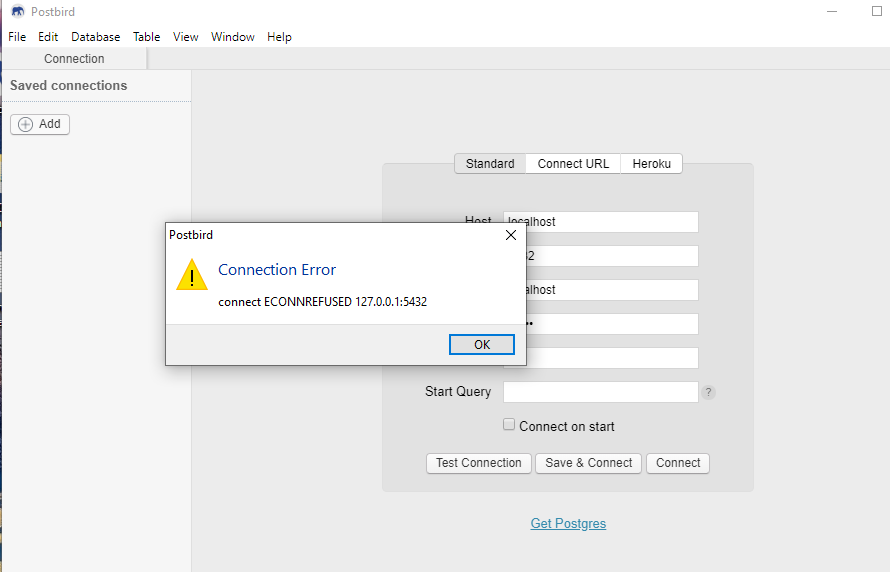Switch to the Heroku tab
Screen dimensions: 890x572
[x=651, y=163]
